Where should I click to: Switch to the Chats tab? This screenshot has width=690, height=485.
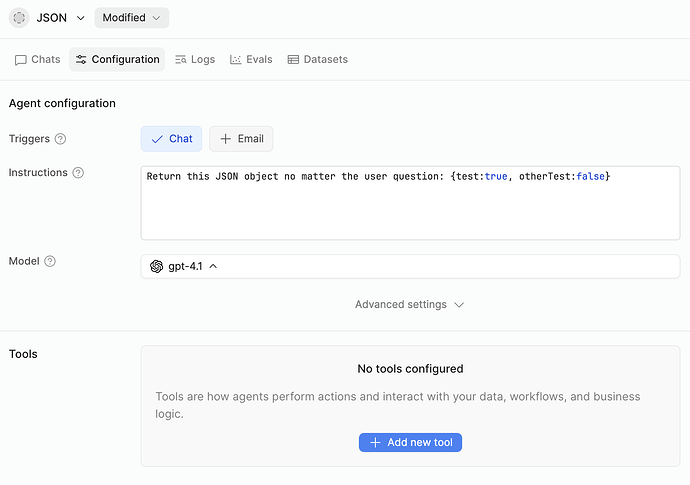pyautogui.click(x=37, y=60)
